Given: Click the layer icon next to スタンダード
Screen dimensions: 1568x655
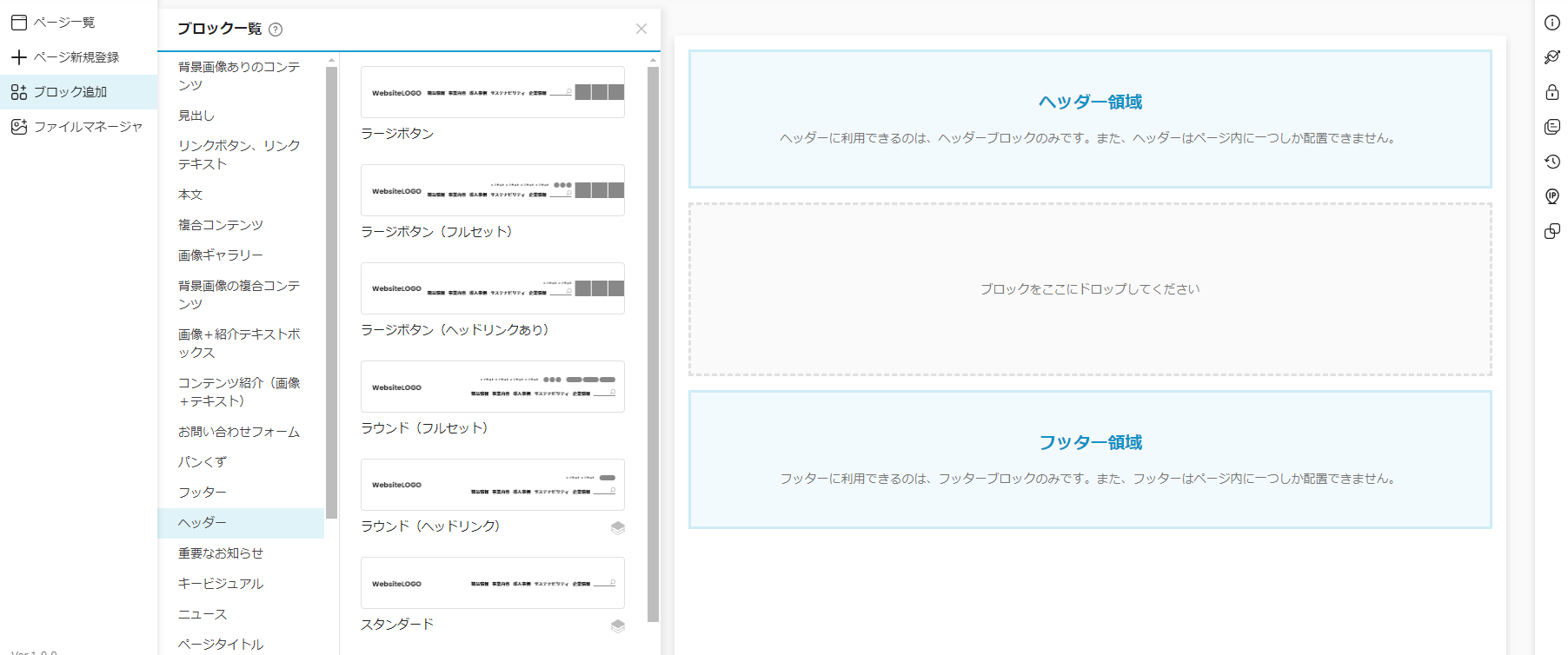Looking at the screenshot, I should click(x=618, y=626).
